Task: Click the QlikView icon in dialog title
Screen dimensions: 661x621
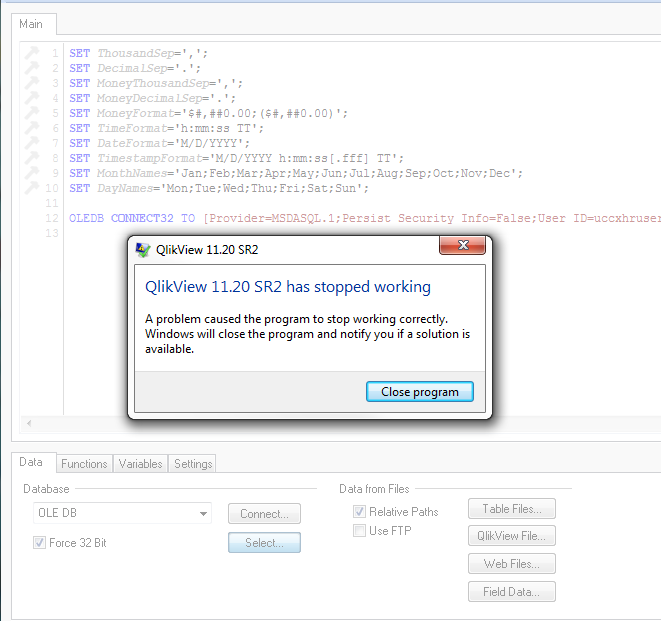Action: pos(142,250)
